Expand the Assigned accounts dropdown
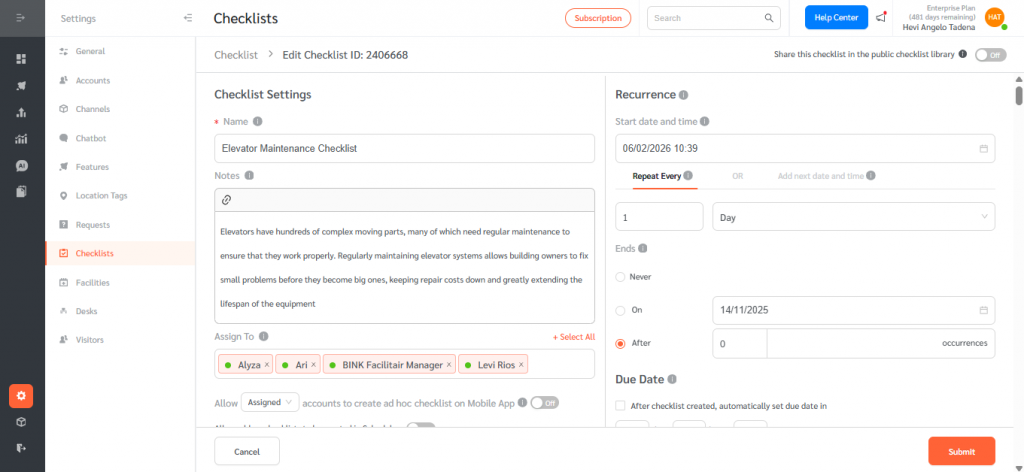 [x=270, y=402]
